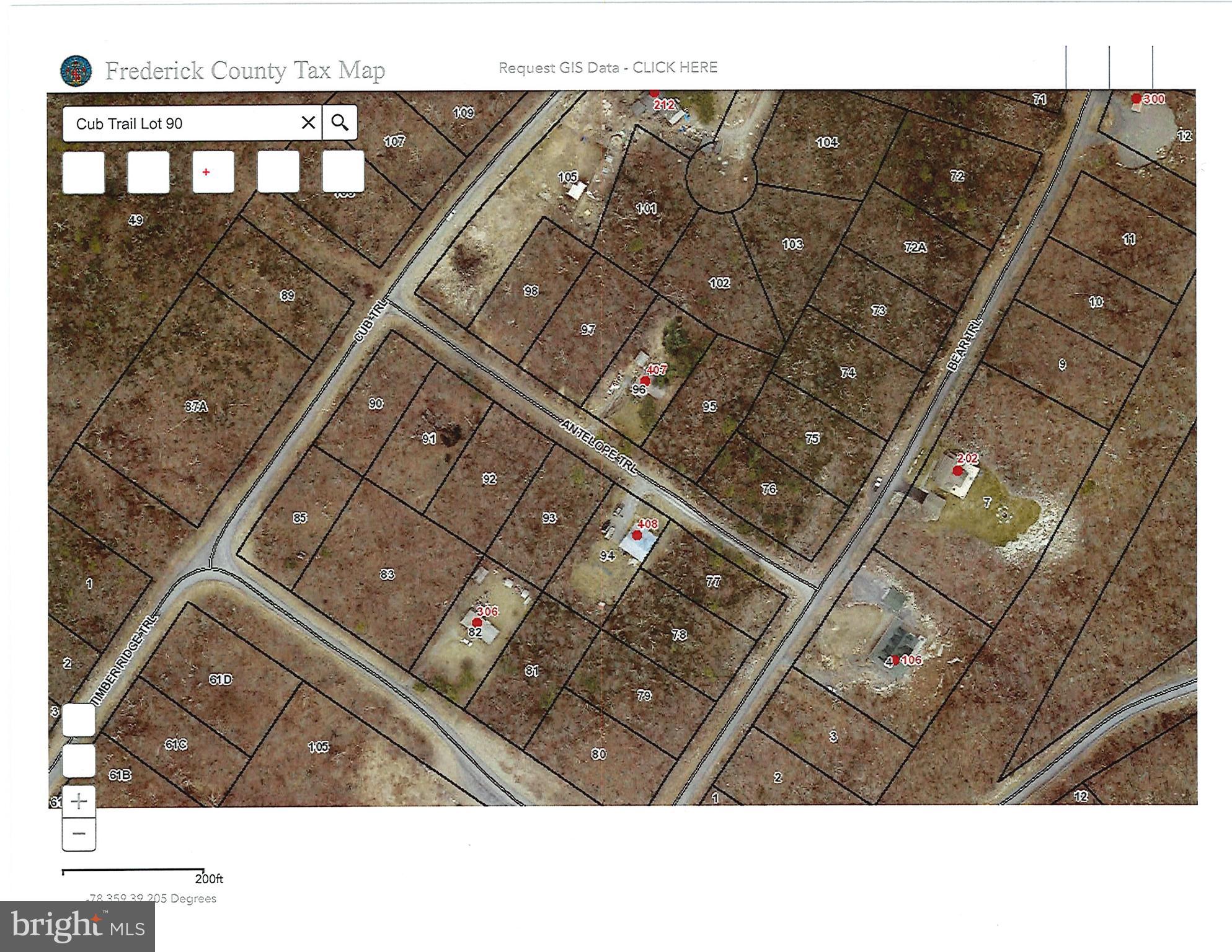Click the red address marker 407
The height and width of the screenshot is (952, 1232).
point(645,381)
